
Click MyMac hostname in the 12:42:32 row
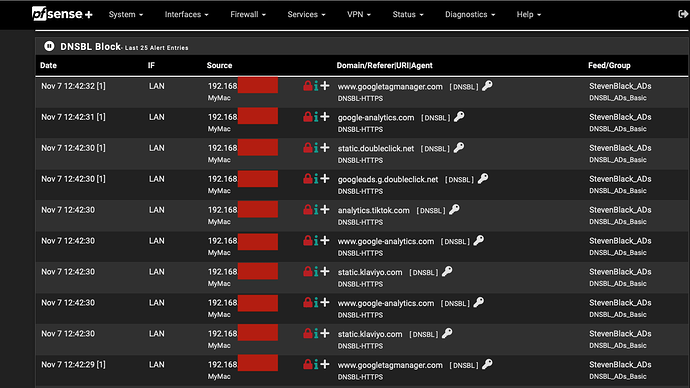219,98
